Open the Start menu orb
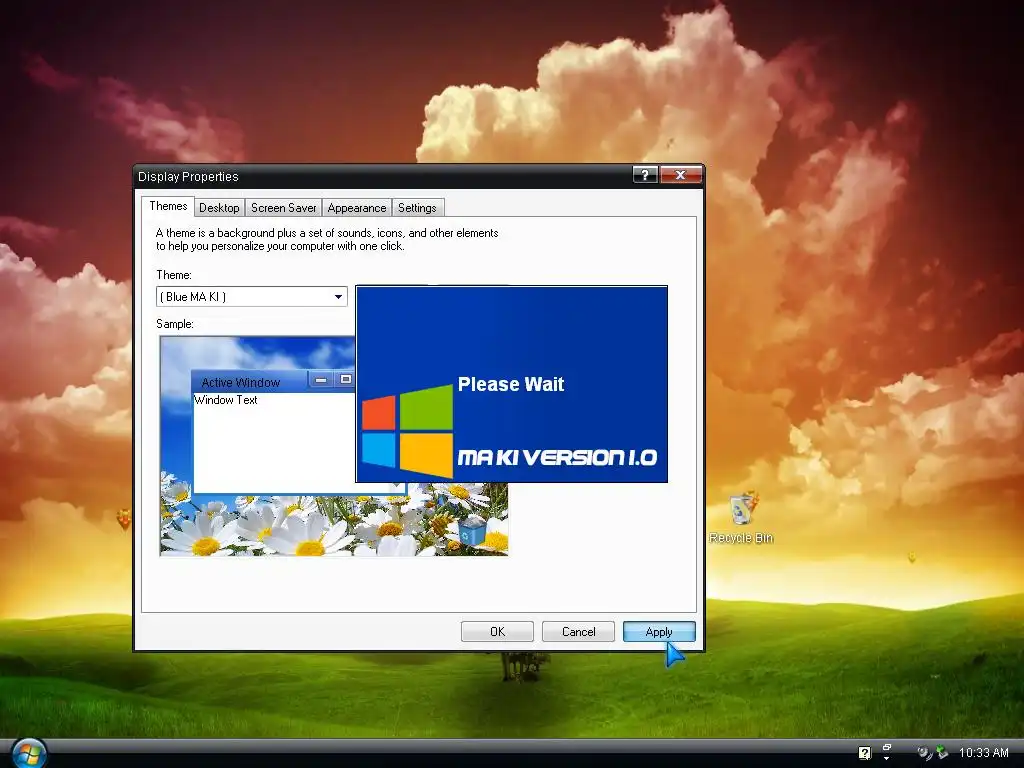This screenshot has width=1024, height=768. coord(29,753)
